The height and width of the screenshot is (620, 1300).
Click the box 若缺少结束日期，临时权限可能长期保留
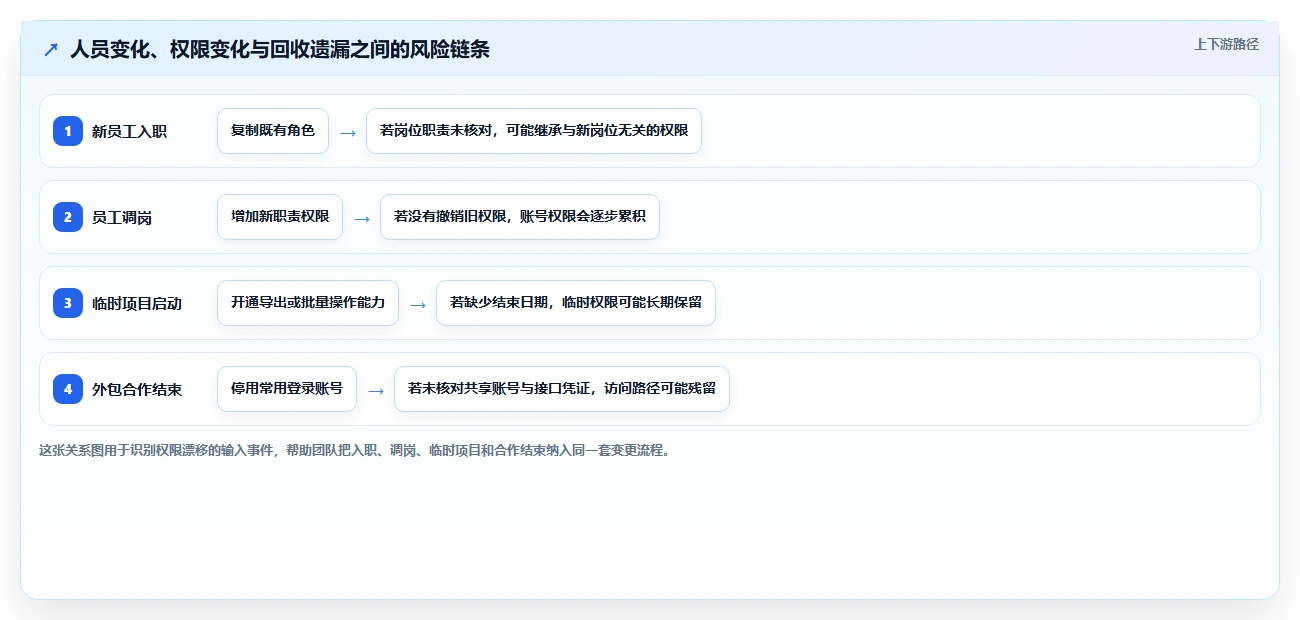click(576, 303)
